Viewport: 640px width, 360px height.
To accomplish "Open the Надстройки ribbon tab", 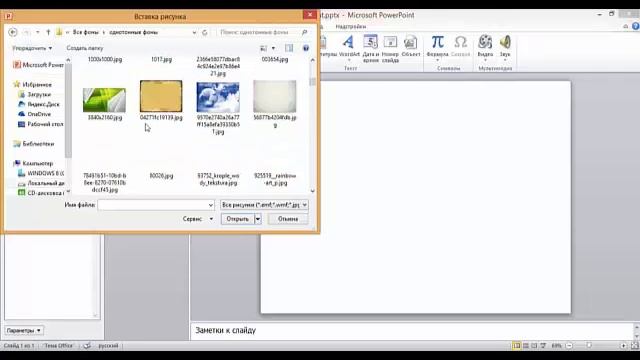I will [x=351, y=27].
